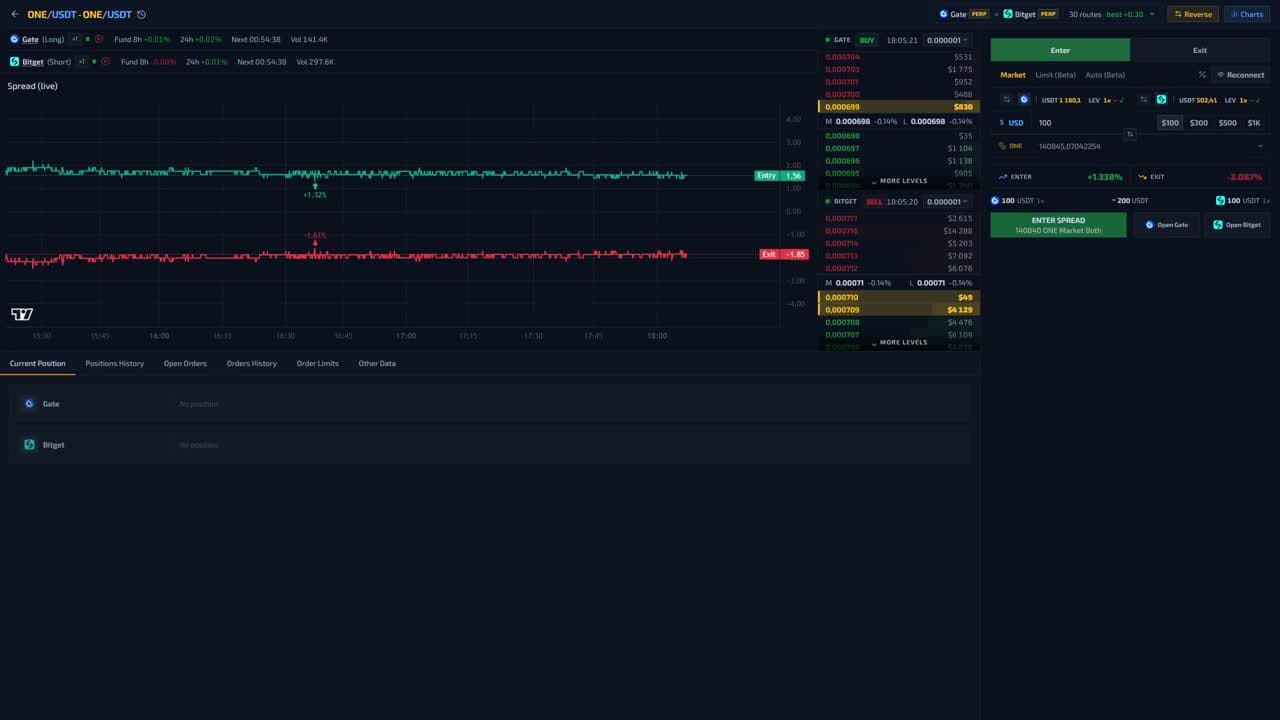Screen dimensions: 1280x720
Task: Open the Bitget order book tick size dropdown
Action: [946, 202]
